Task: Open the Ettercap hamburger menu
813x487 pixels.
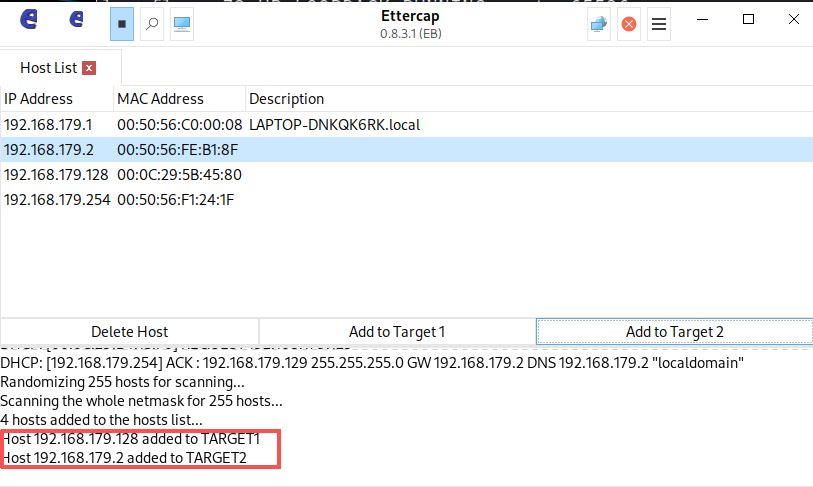Action: [659, 24]
